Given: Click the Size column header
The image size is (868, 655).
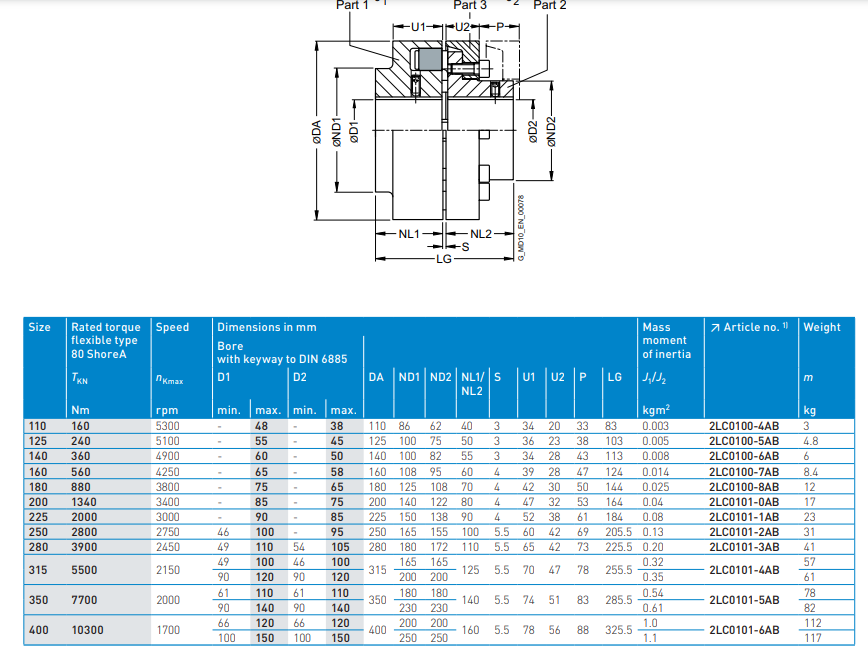Looking at the screenshot, I should [40, 327].
